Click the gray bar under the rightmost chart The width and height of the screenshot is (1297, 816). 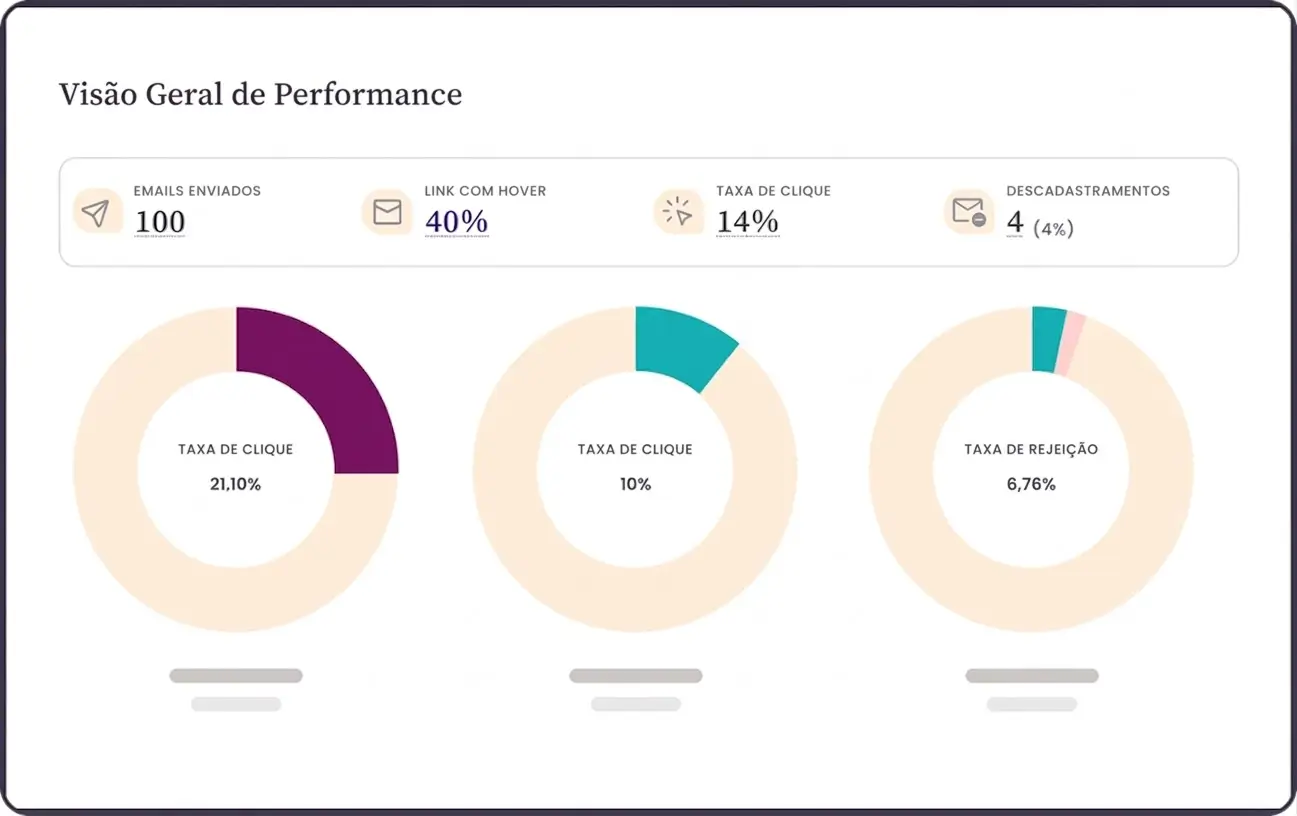(1030, 675)
